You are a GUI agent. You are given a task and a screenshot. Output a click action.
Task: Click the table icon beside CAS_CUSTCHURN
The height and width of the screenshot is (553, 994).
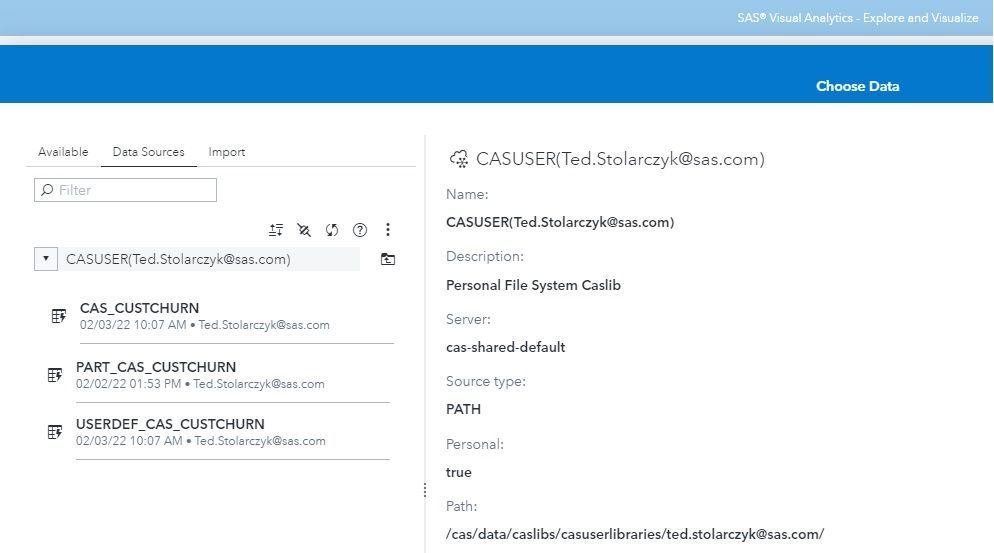58,316
